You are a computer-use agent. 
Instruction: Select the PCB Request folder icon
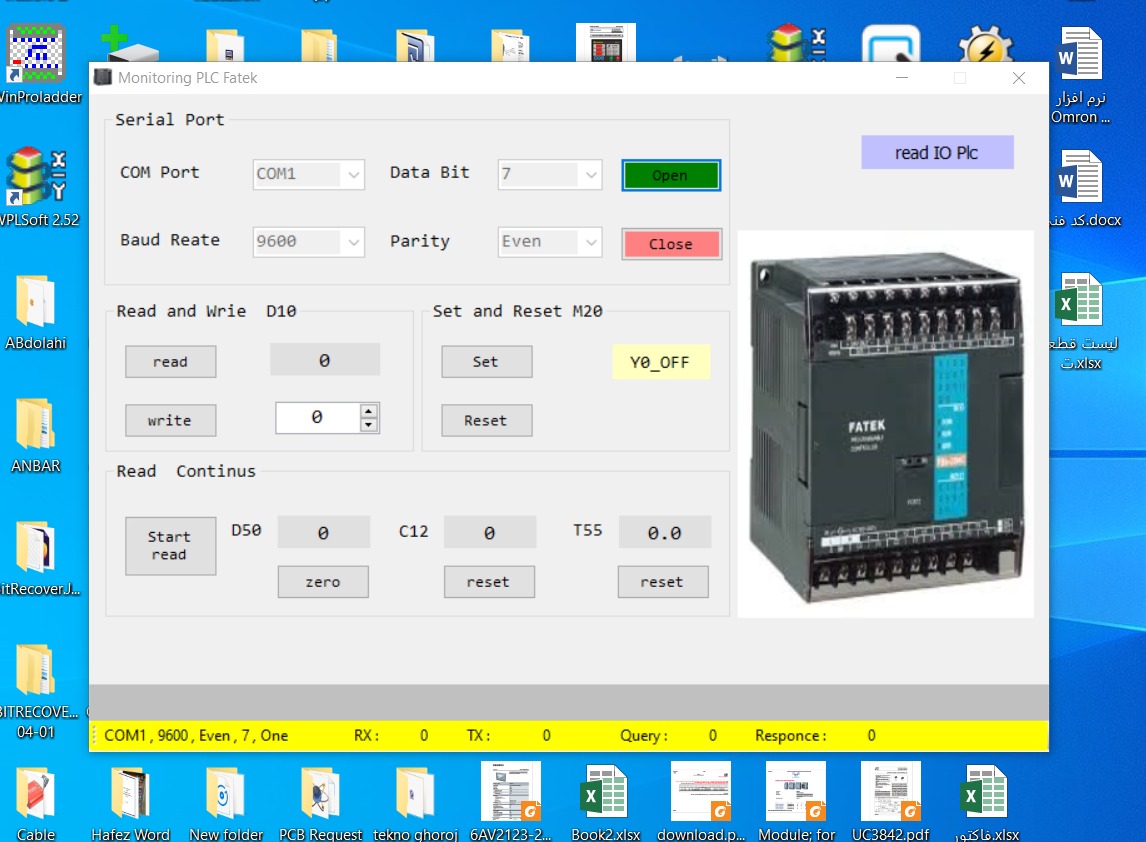(x=321, y=793)
